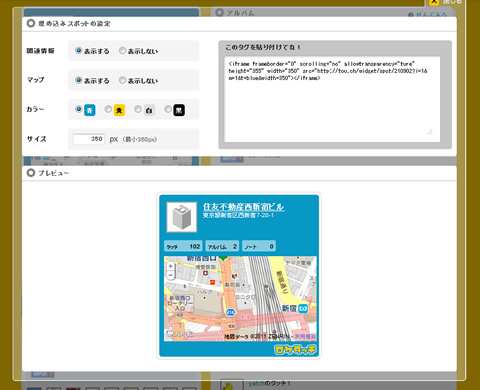Click the 埋め込みスポットの設定 section header

[x=74, y=24]
